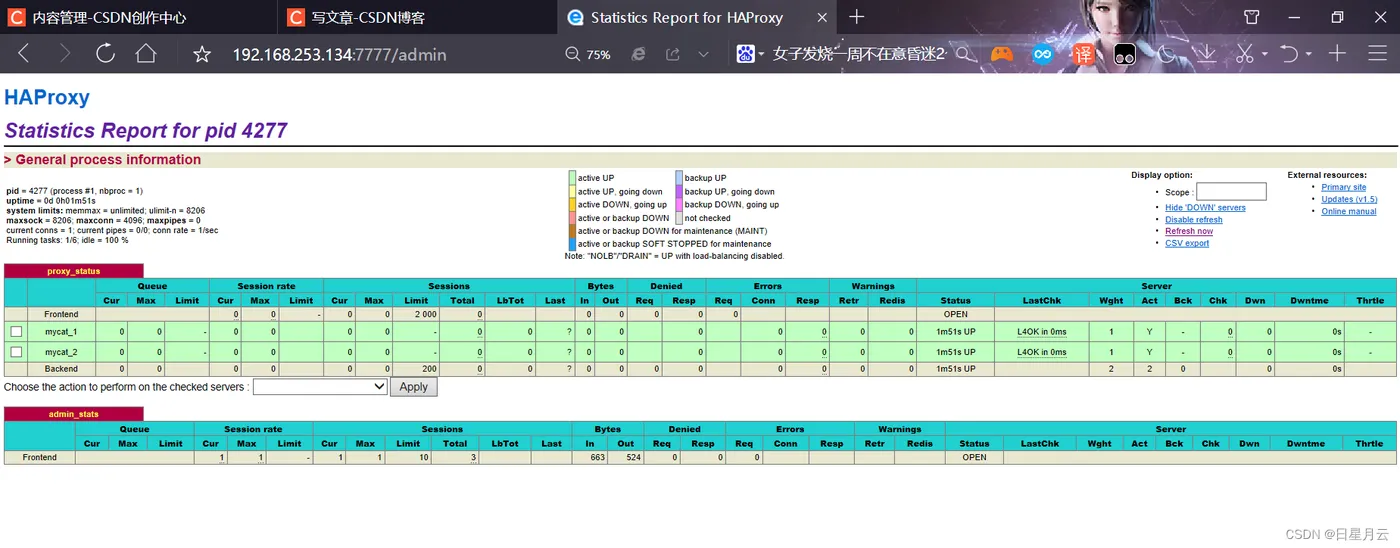Click the plus icon in browser toolbar
Image resolution: width=1400 pixels, height=548 pixels.
coord(1337,54)
